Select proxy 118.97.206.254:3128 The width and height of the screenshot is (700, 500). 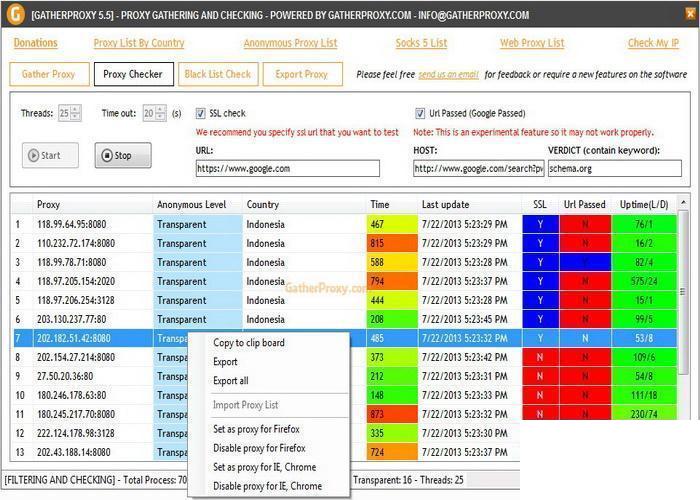pos(76,300)
